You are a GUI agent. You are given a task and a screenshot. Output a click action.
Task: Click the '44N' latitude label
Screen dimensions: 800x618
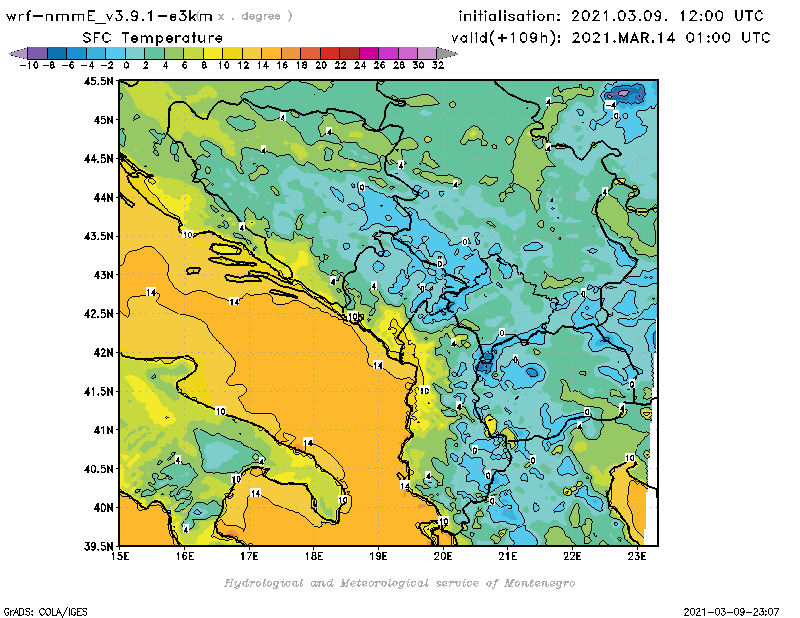click(x=103, y=197)
